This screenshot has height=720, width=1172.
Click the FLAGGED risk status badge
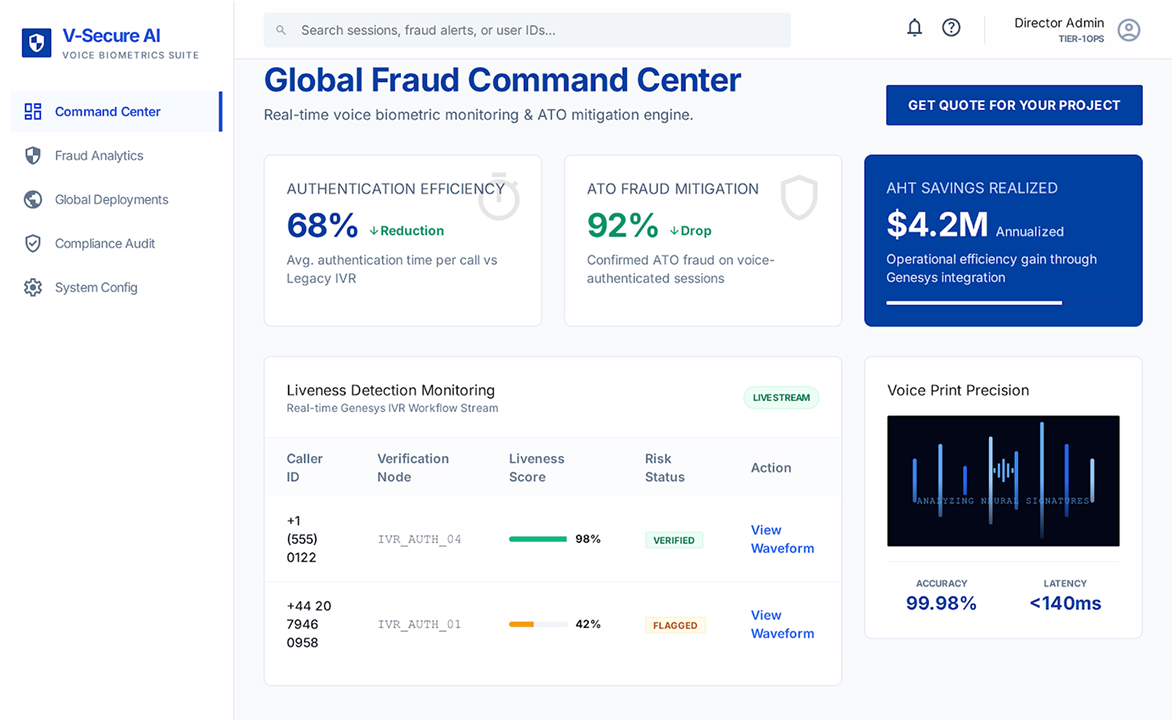pyautogui.click(x=675, y=626)
